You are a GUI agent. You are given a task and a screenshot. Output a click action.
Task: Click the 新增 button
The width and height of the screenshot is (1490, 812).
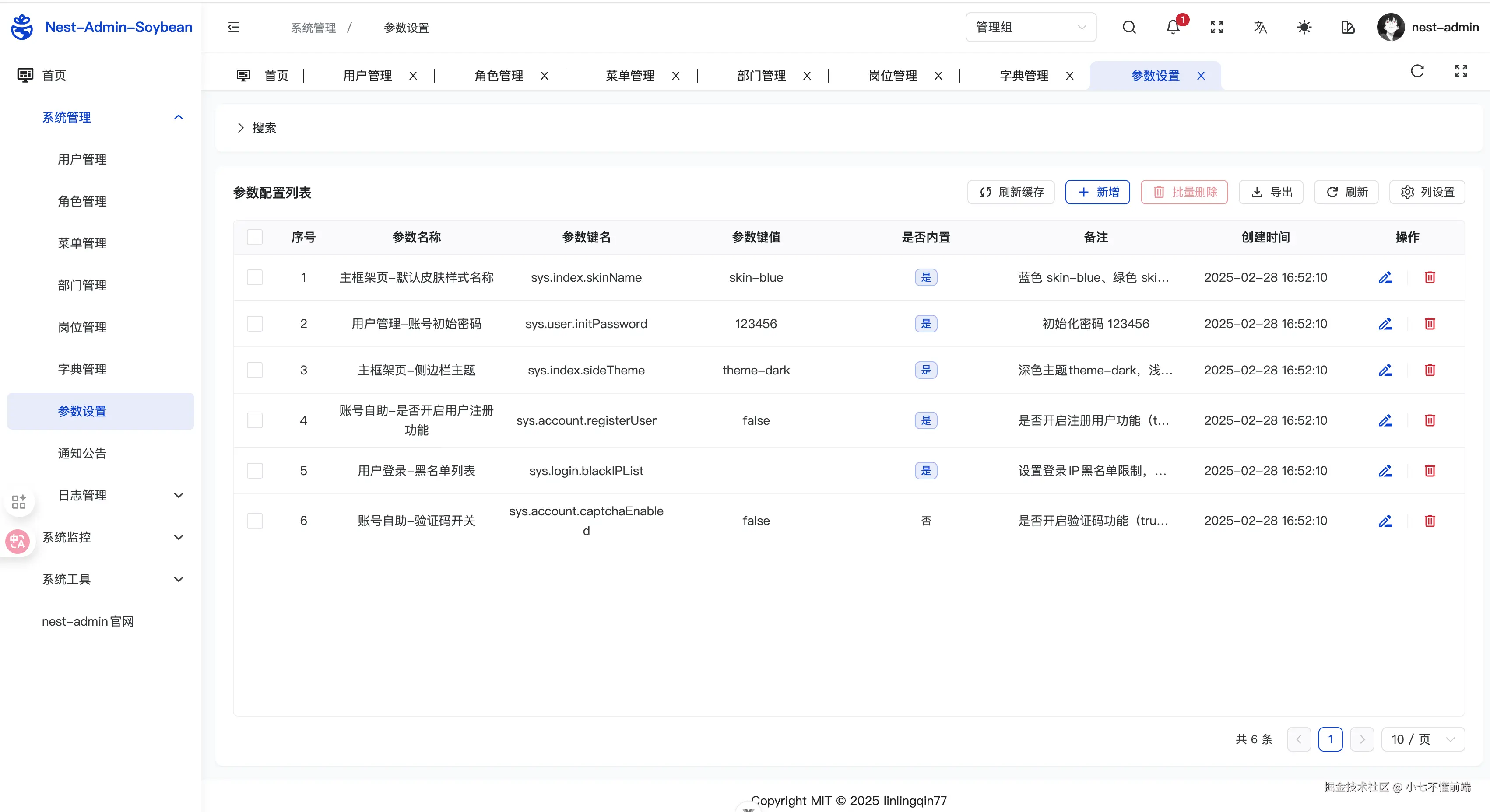pos(1097,192)
